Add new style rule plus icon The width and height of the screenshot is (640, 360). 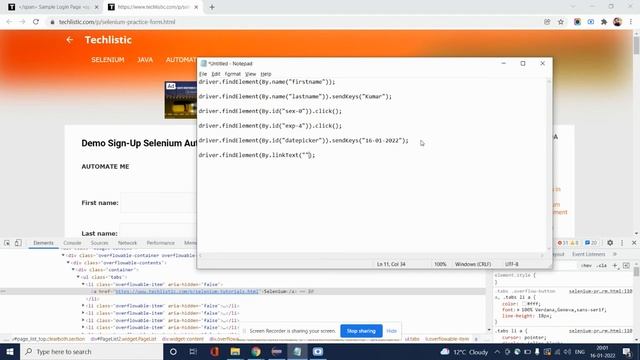(615, 266)
